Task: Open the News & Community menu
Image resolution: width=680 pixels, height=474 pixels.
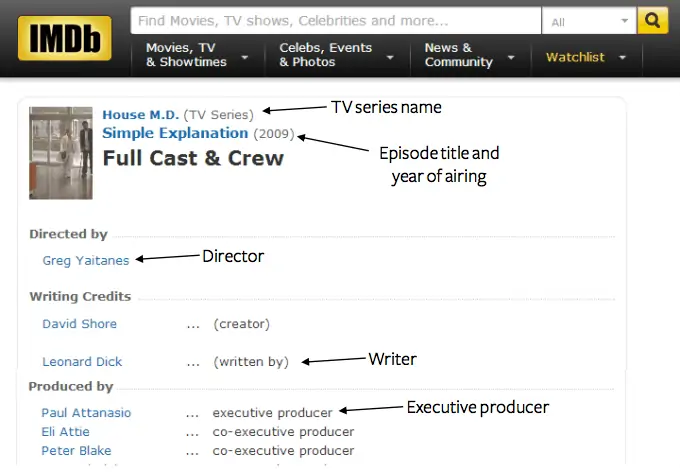Action: pos(468,55)
